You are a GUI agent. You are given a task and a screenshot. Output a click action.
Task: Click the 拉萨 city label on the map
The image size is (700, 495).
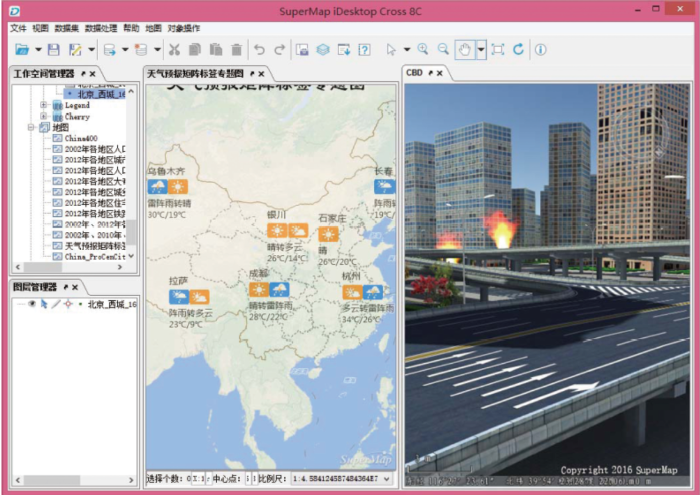[x=178, y=281]
